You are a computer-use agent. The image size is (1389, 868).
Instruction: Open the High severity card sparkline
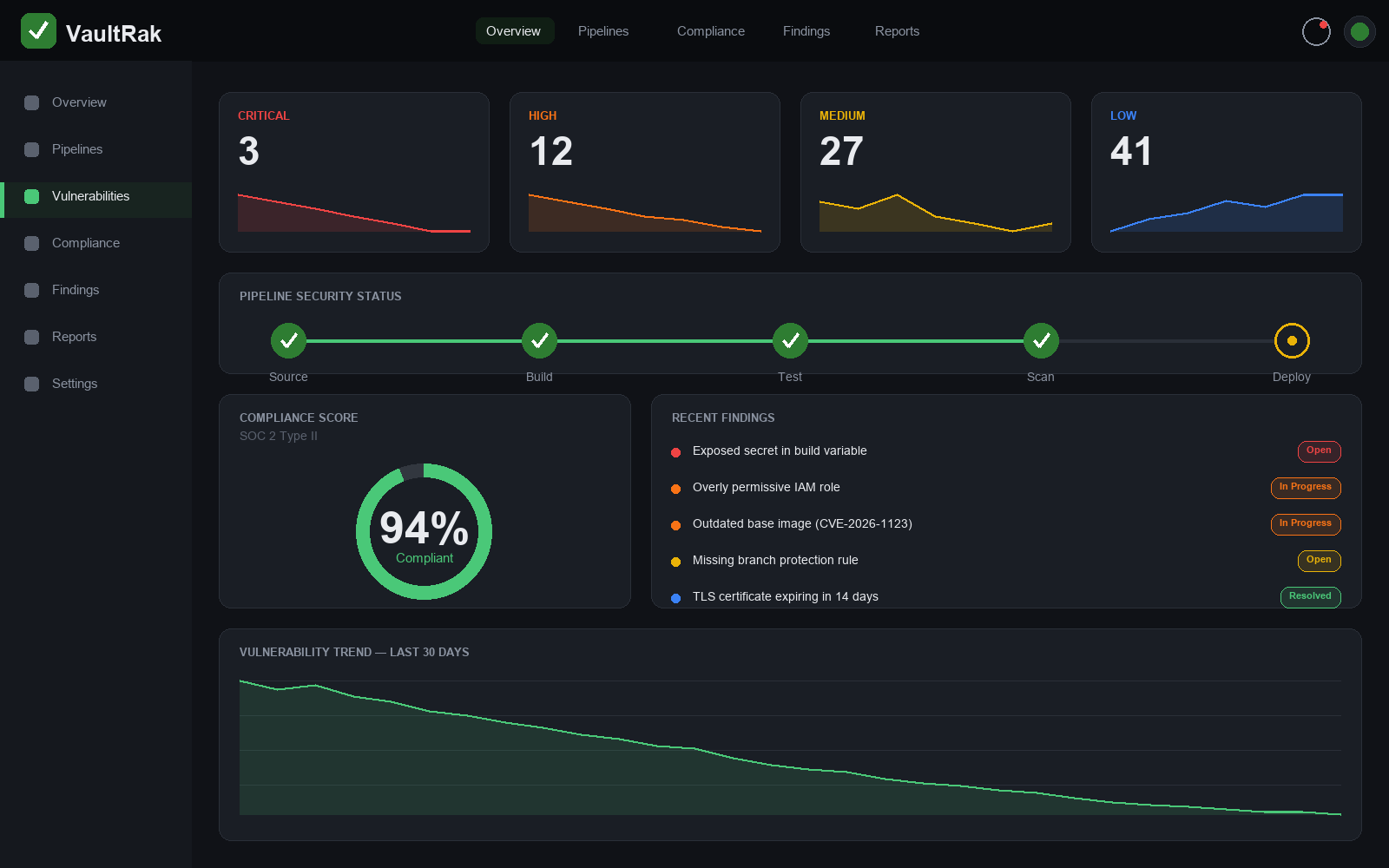click(645, 213)
